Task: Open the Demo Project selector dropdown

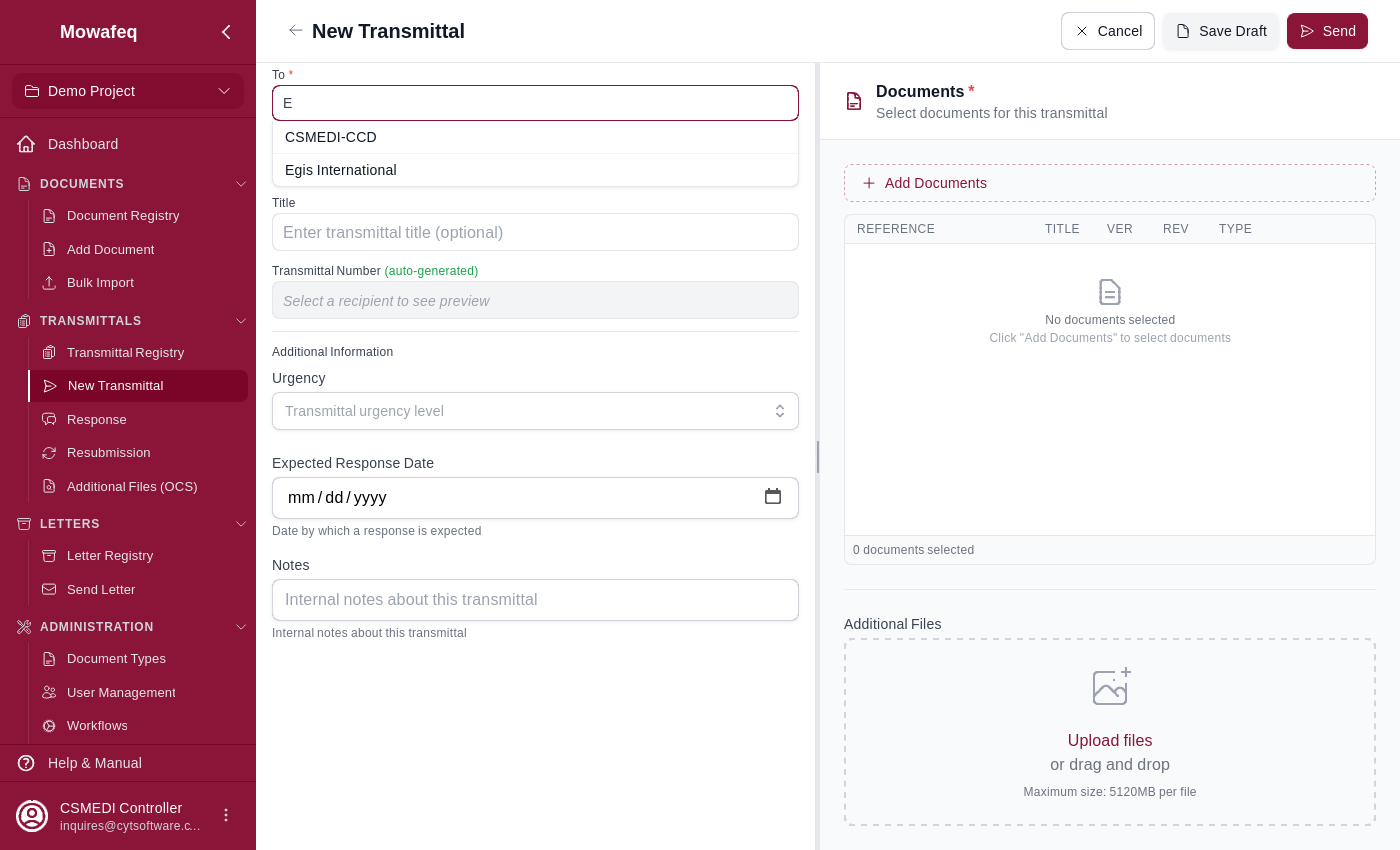Action: pos(128,91)
